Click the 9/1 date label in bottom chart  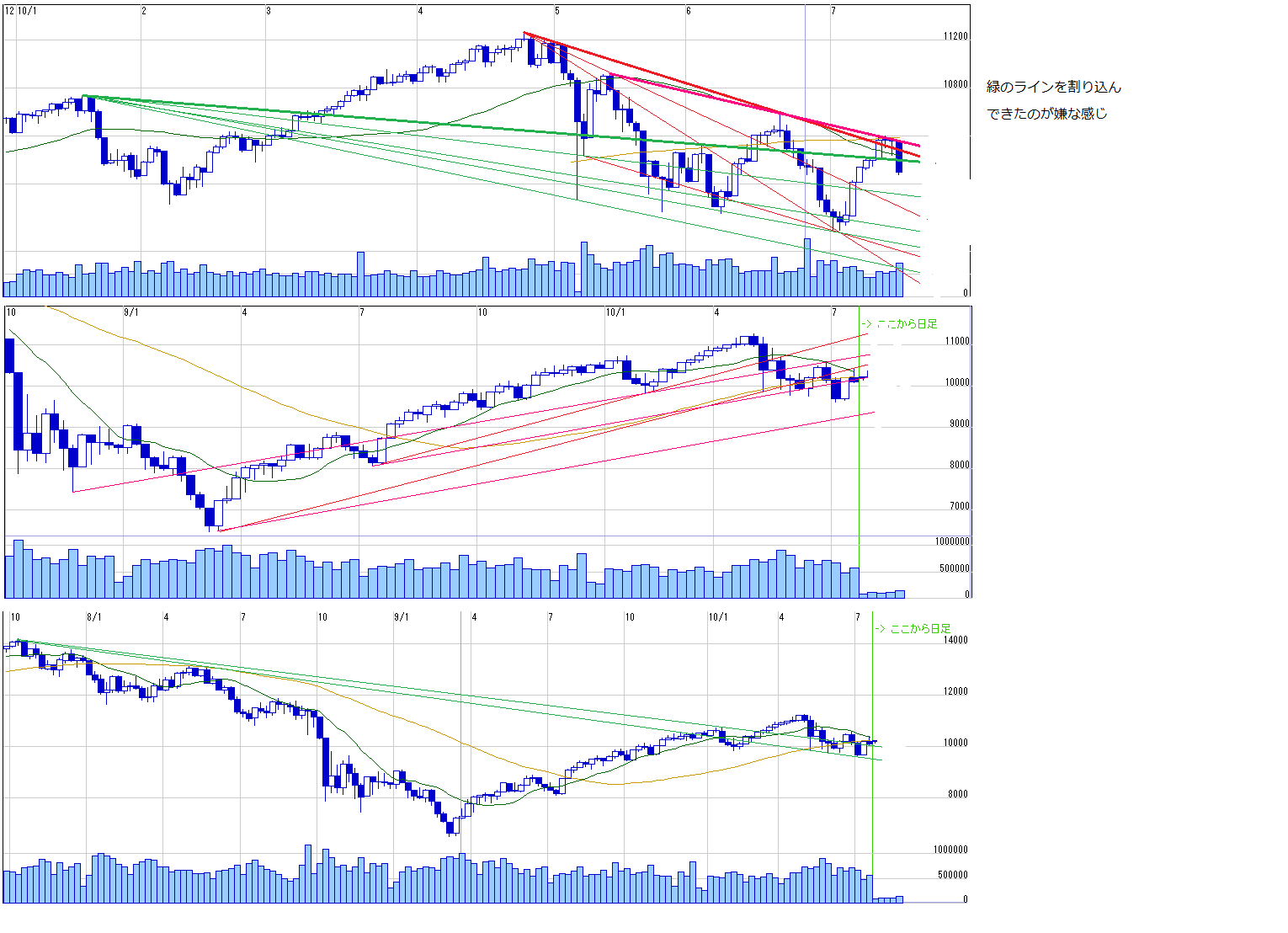point(402,617)
